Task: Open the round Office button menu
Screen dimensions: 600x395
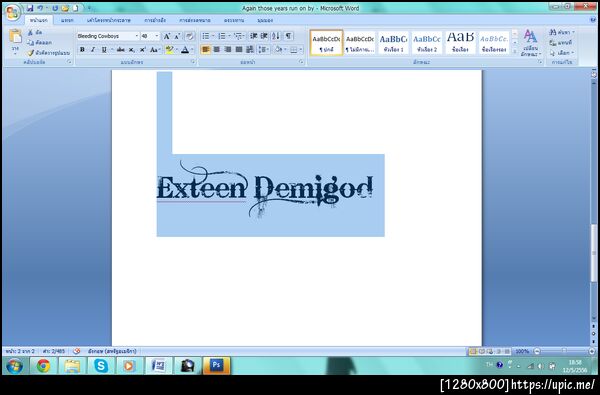Action: click(x=12, y=12)
